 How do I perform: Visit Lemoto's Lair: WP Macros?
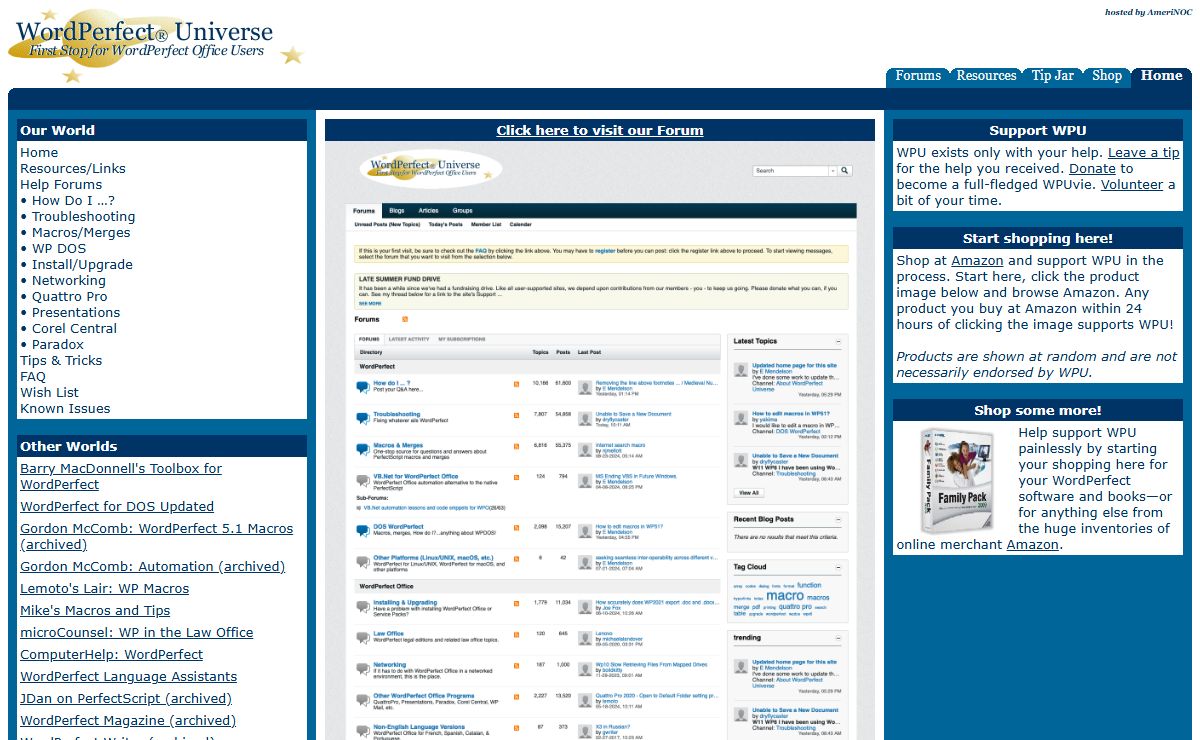(104, 589)
